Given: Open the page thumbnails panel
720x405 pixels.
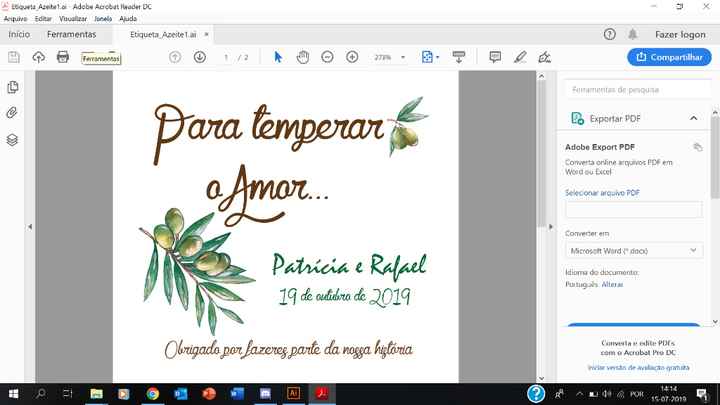Looking at the screenshot, I should pyautogui.click(x=13, y=88).
